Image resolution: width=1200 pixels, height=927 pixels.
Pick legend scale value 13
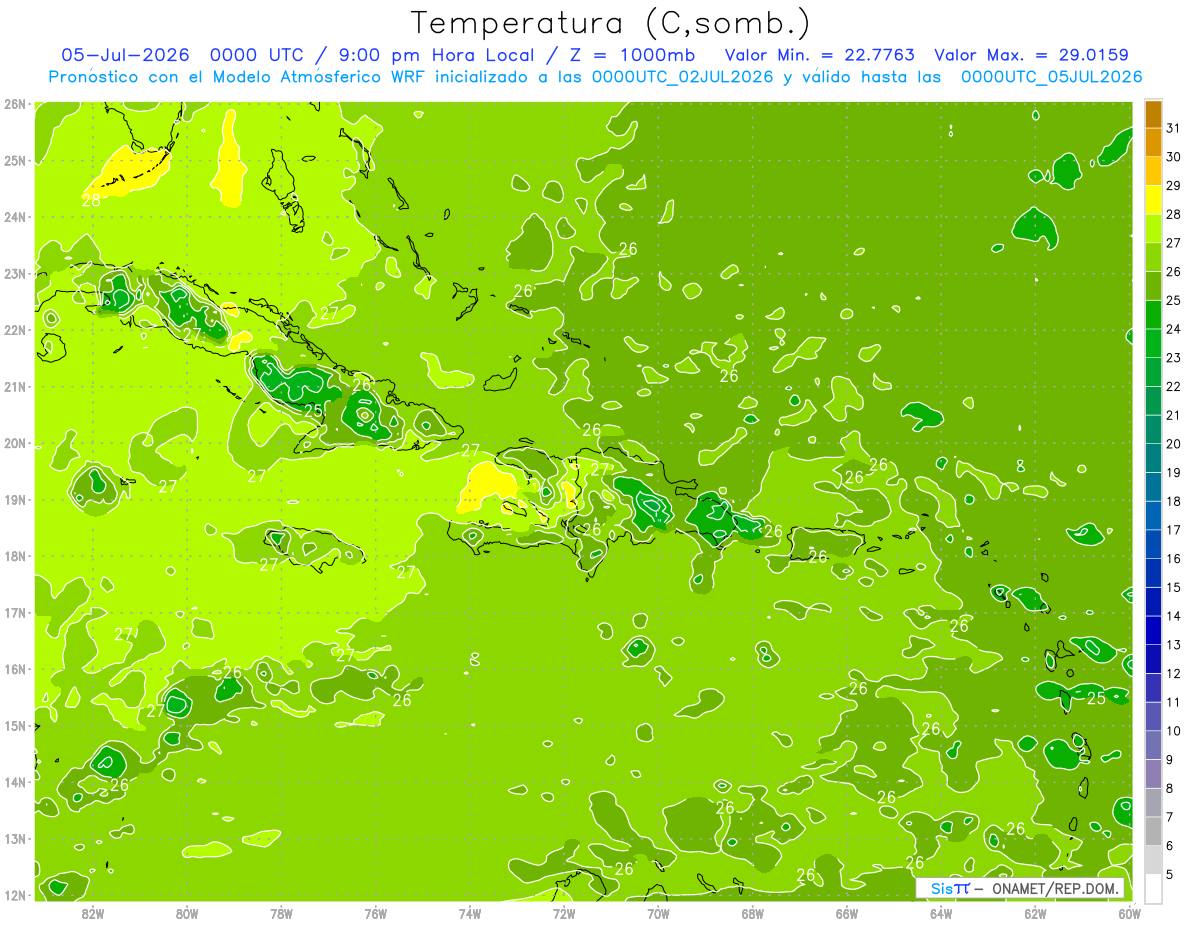1174,644
